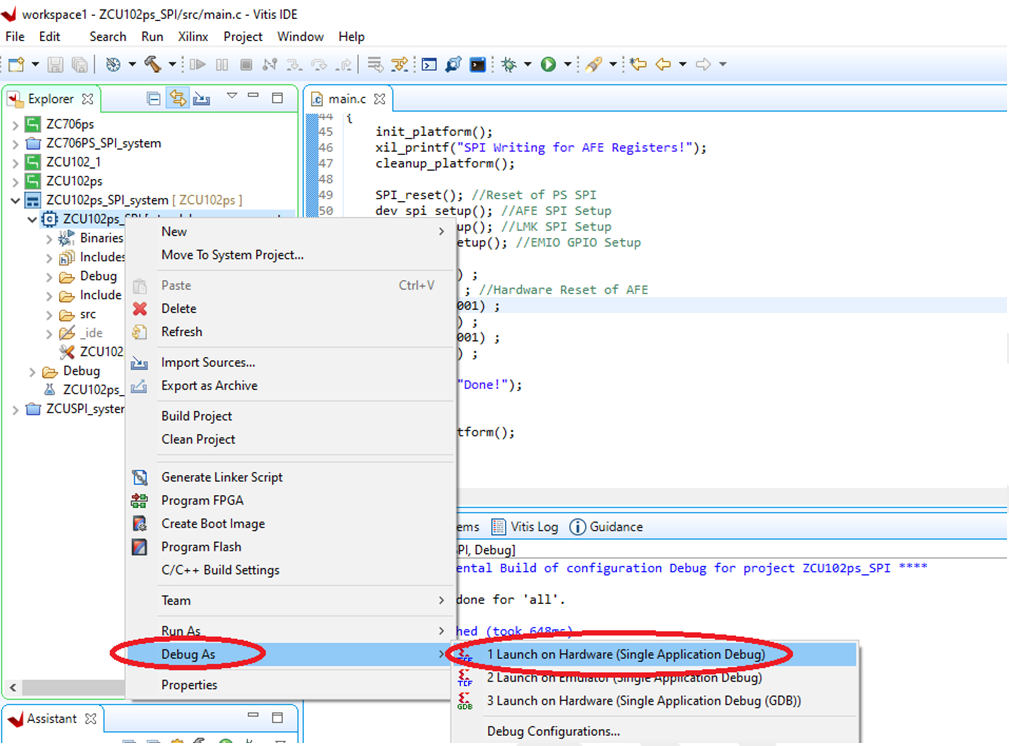Click the New project icon in toolbar

(16, 65)
